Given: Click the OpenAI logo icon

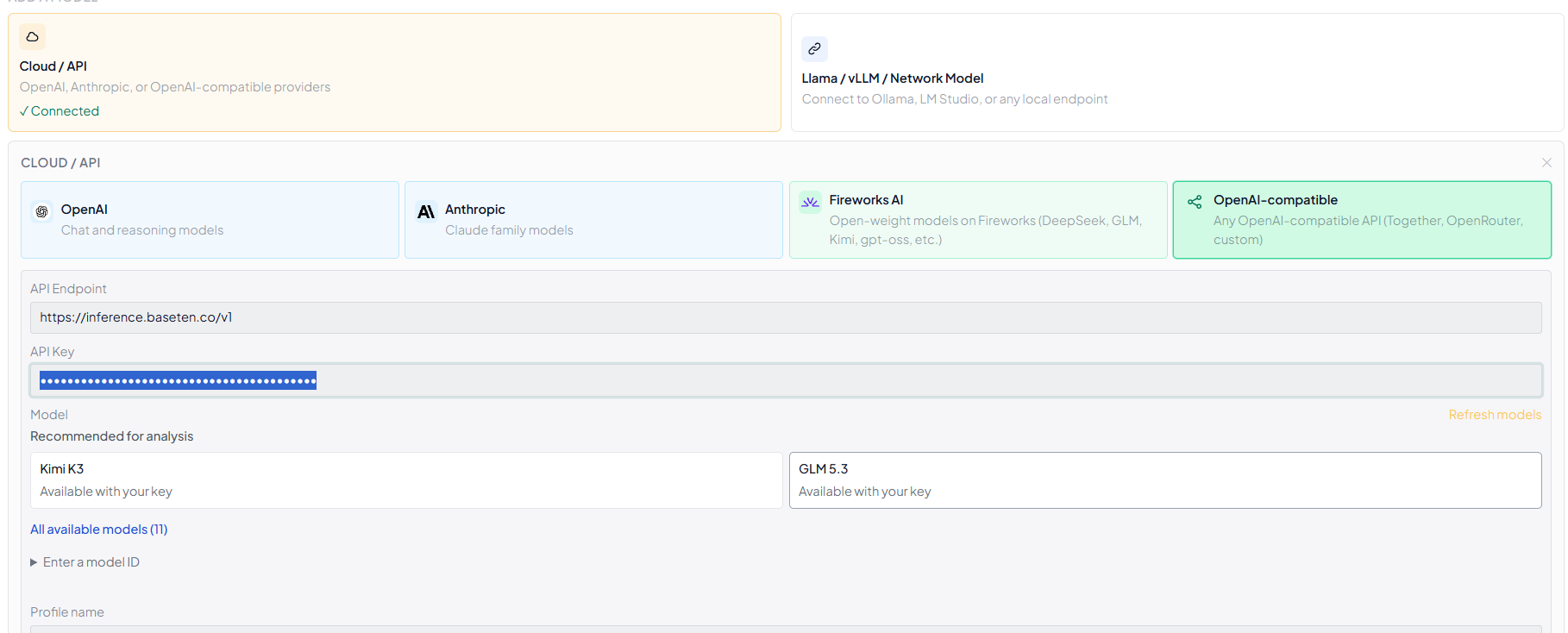Looking at the screenshot, I should (41, 211).
